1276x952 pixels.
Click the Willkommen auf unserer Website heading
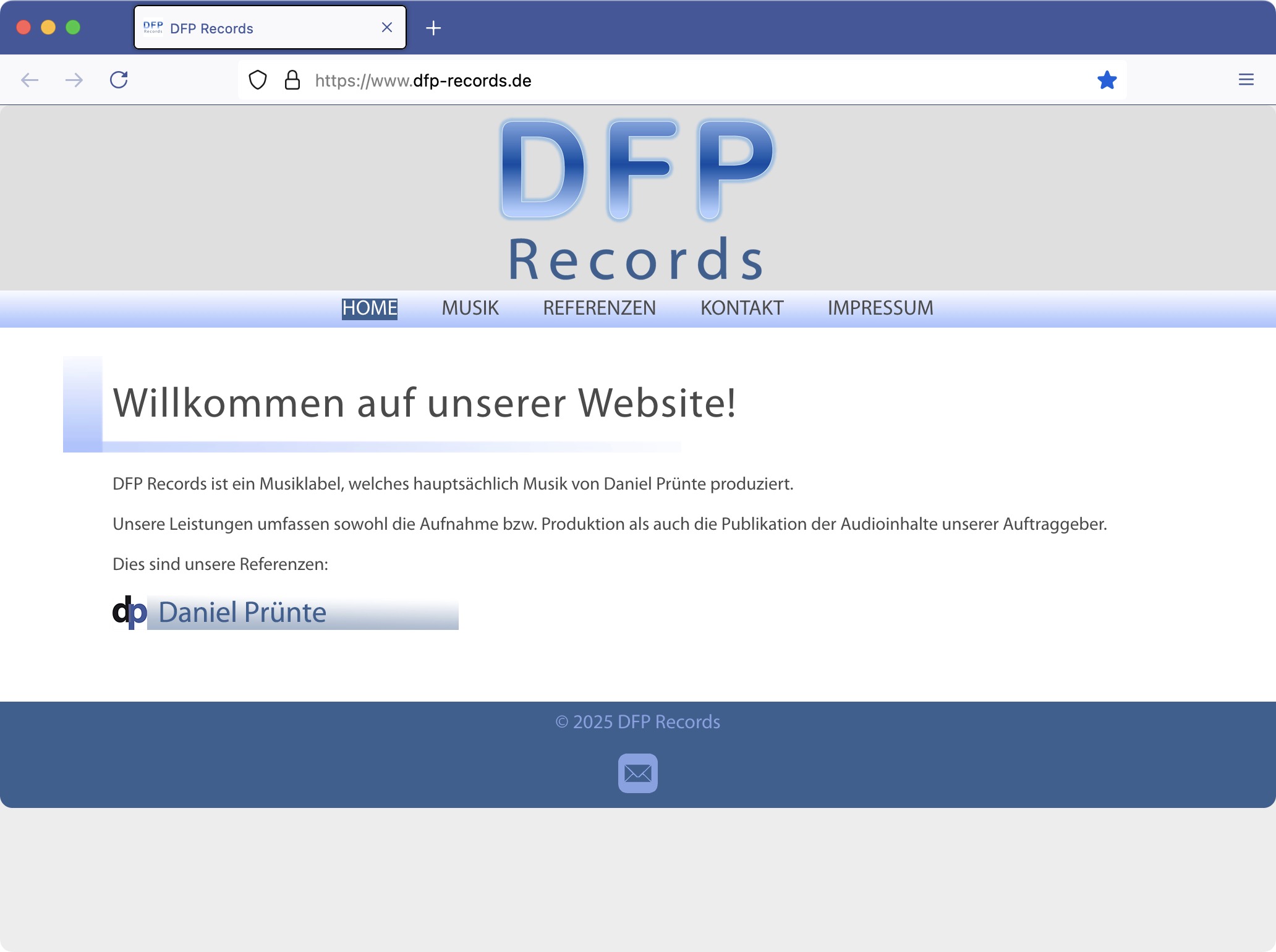(x=425, y=403)
